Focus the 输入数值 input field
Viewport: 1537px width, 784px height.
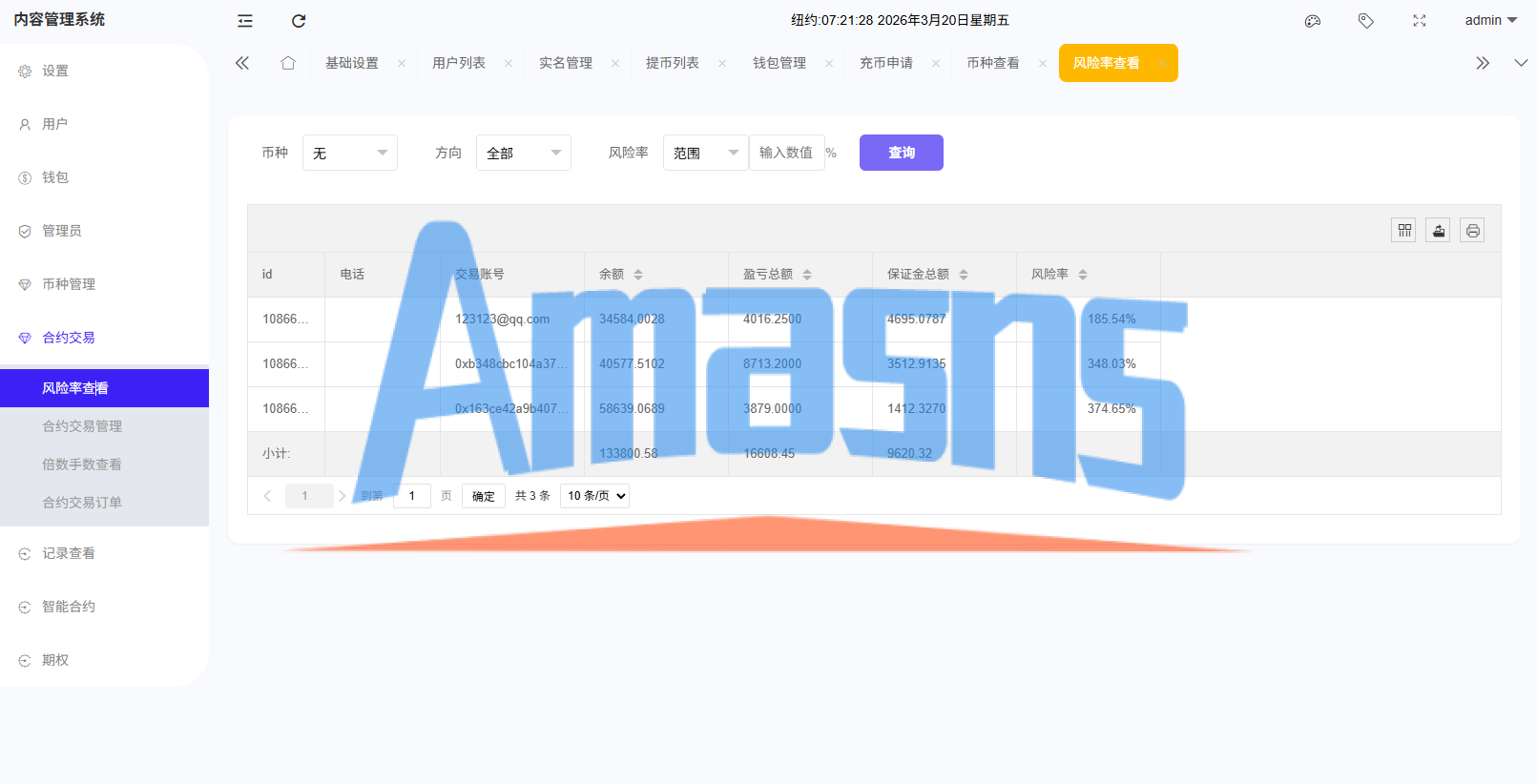[x=787, y=153]
